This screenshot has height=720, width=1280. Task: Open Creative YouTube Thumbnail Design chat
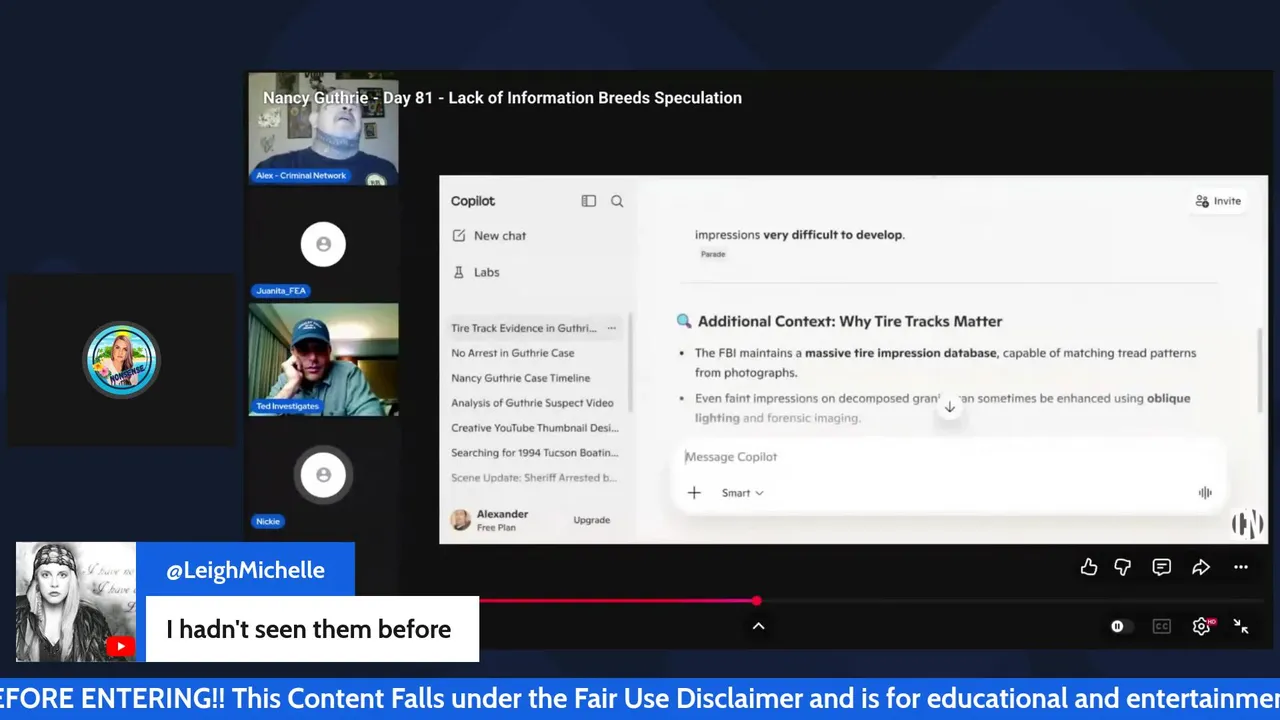point(534,428)
